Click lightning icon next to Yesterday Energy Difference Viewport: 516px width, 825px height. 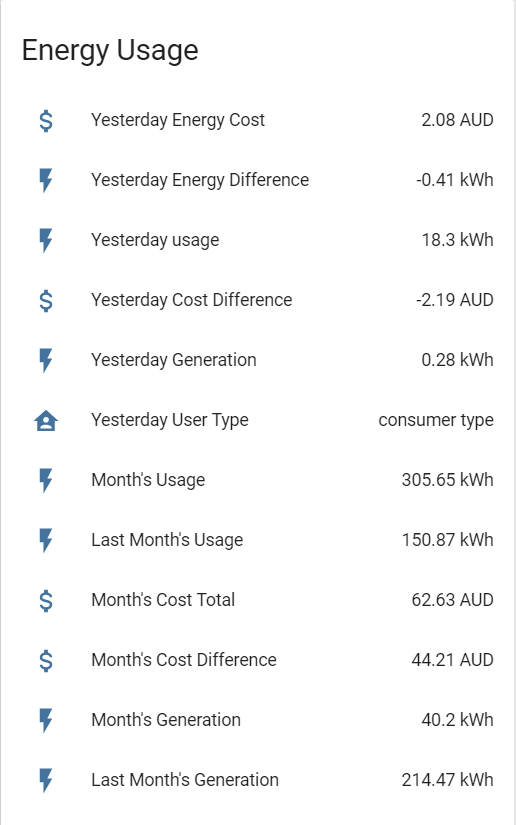click(46, 180)
